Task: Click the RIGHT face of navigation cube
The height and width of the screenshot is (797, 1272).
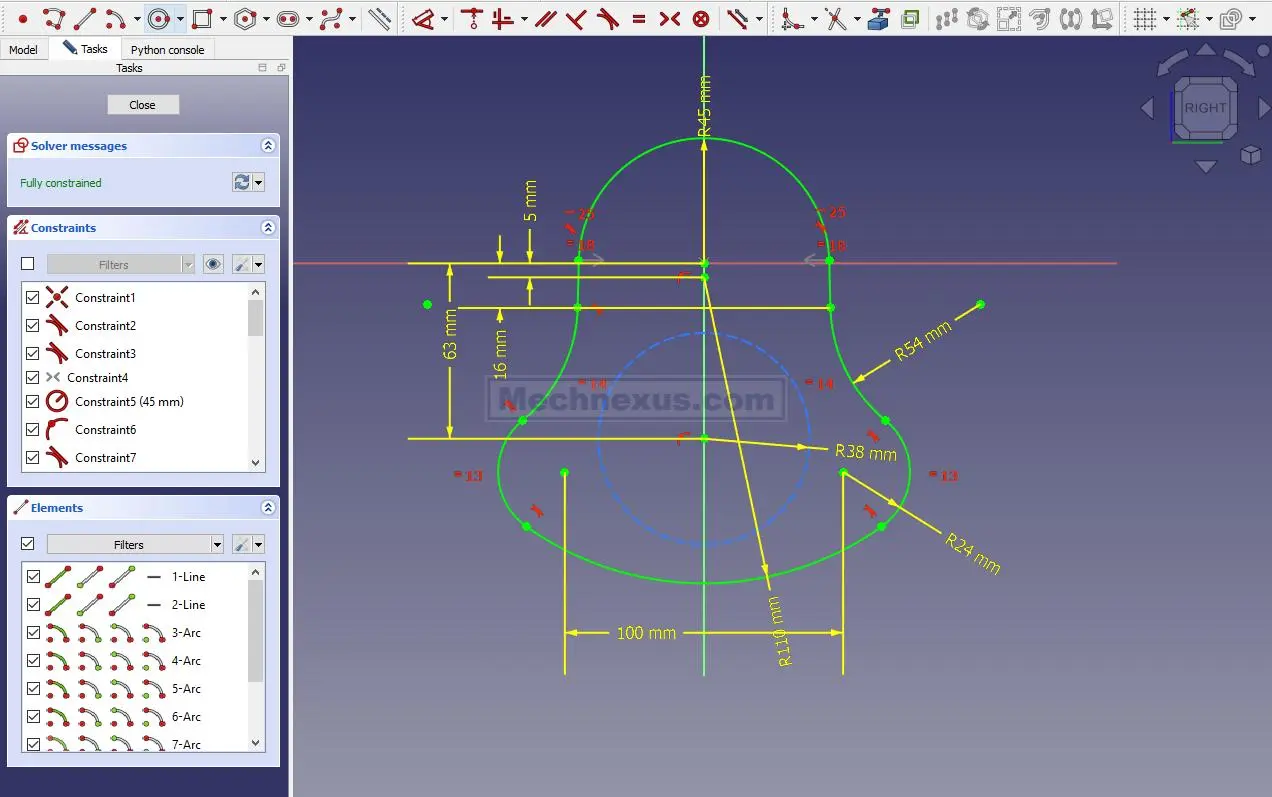Action: (1205, 108)
